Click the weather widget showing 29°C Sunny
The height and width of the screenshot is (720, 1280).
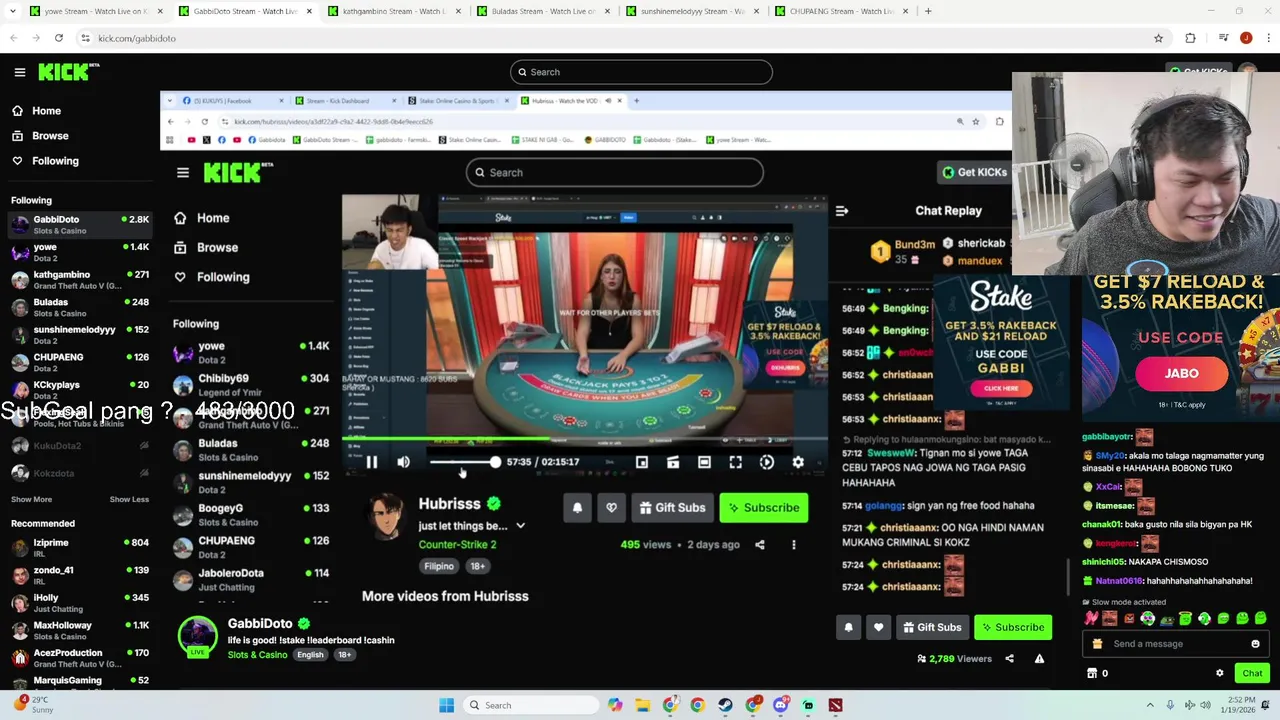32,705
